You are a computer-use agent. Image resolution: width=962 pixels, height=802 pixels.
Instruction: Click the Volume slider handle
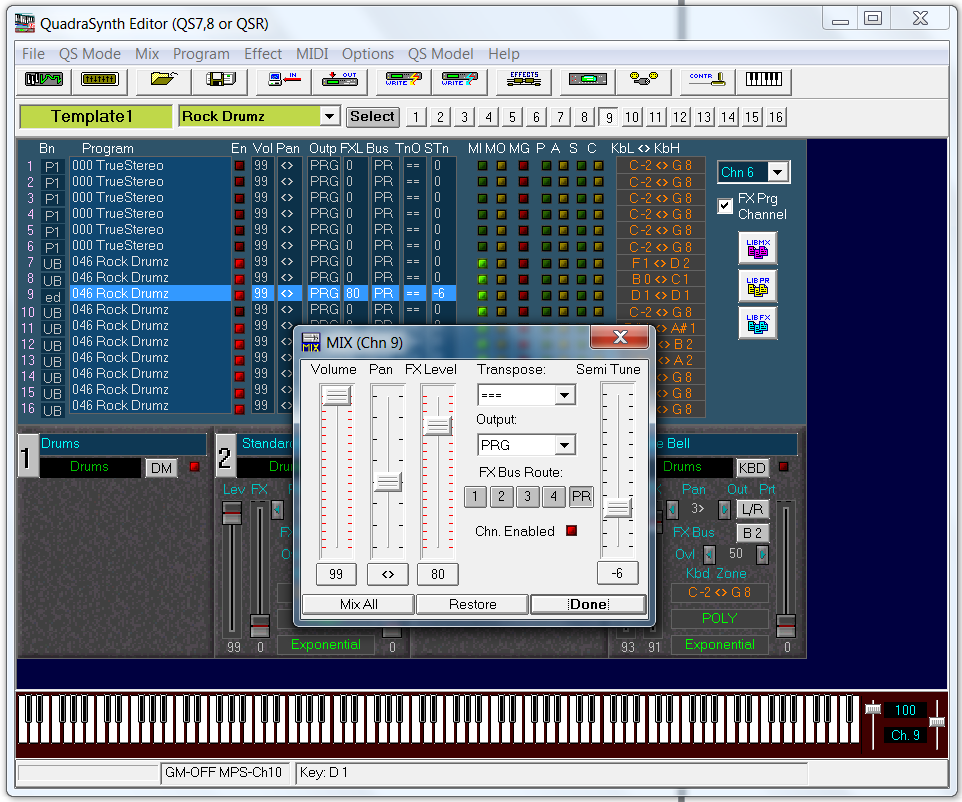[336, 396]
